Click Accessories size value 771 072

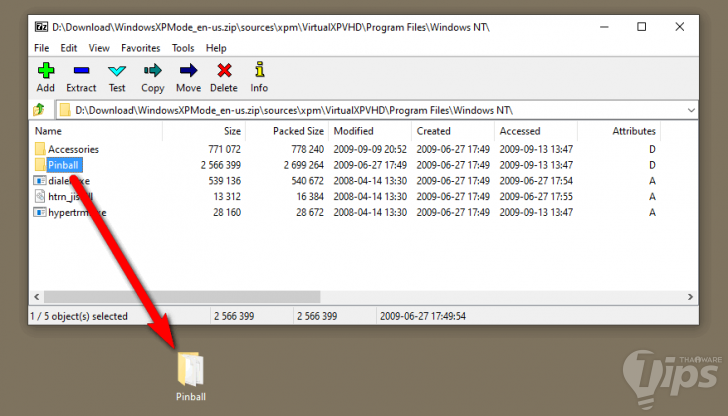pyautogui.click(x=224, y=149)
